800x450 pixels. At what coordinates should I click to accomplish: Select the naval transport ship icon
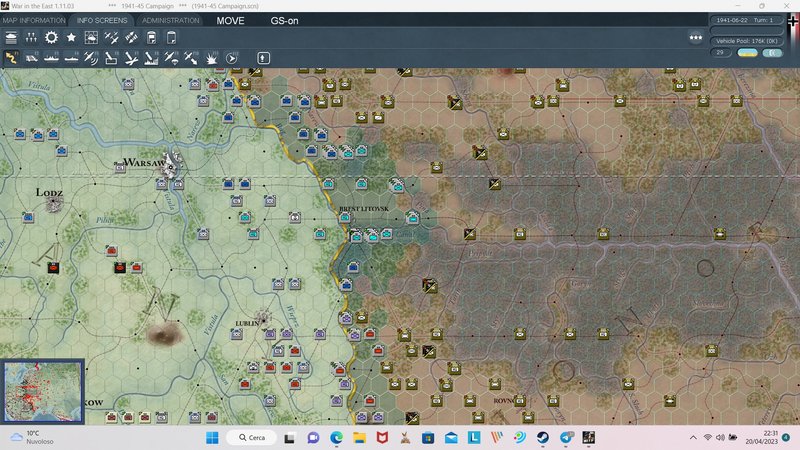pyautogui.click(x=52, y=58)
